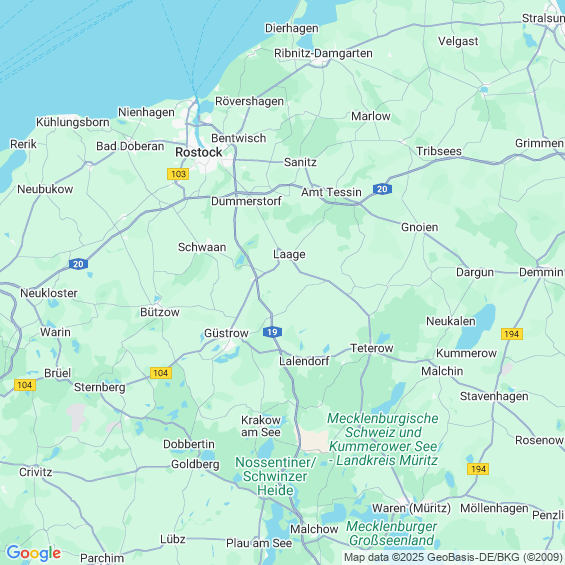Click the yellow 103 road shield
The width and height of the screenshot is (565, 565).
(x=178, y=174)
